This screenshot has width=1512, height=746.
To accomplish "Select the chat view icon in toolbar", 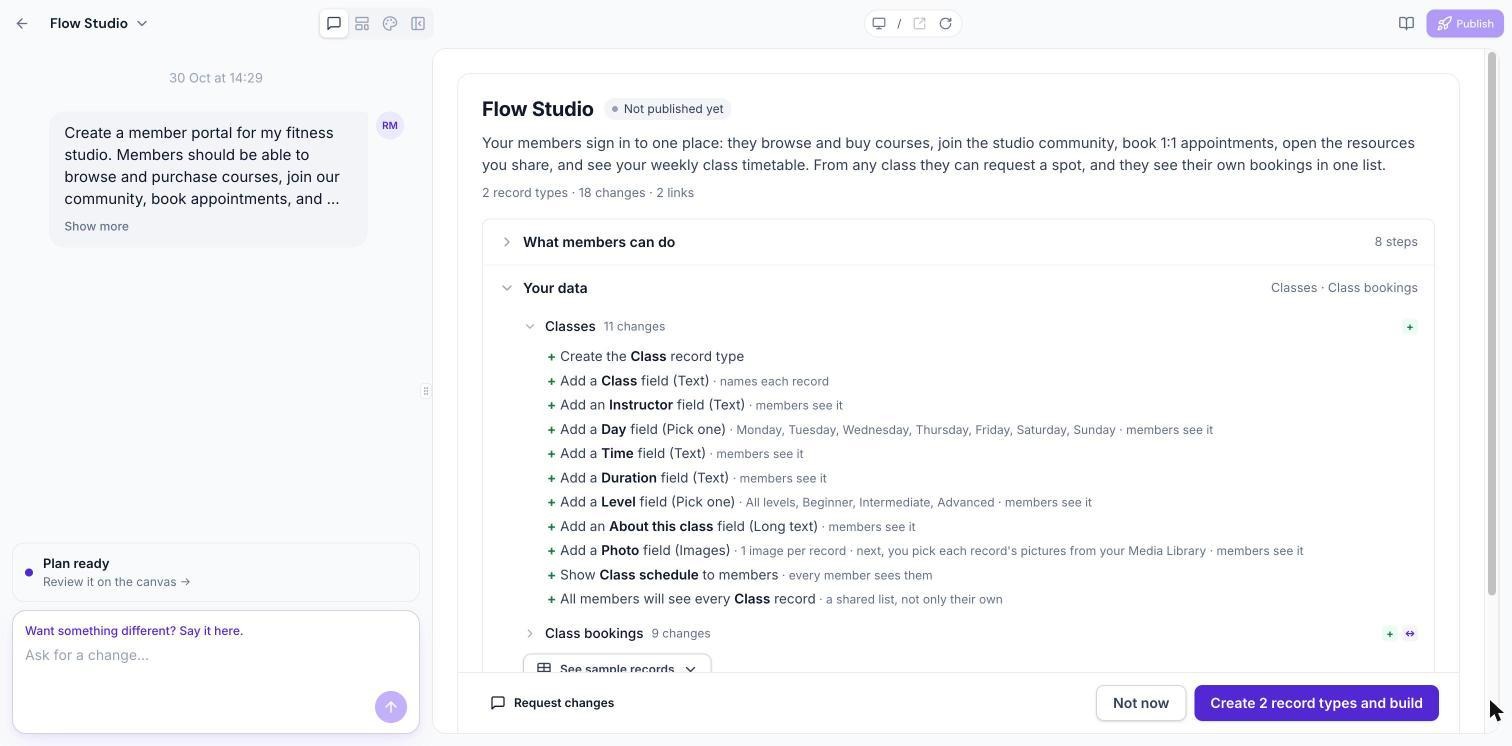I will tap(334, 23).
